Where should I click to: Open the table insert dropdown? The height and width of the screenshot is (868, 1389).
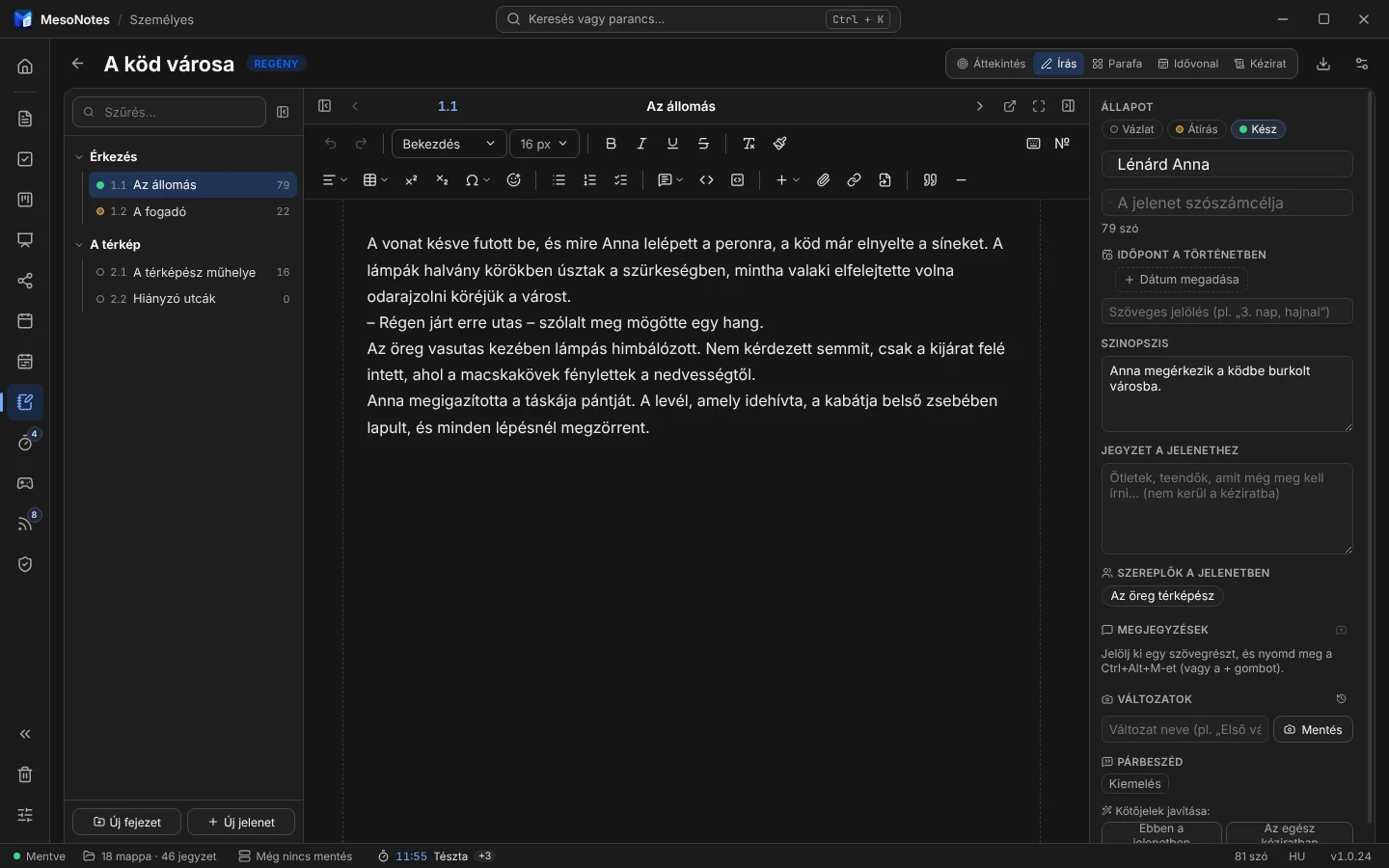coord(375,180)
